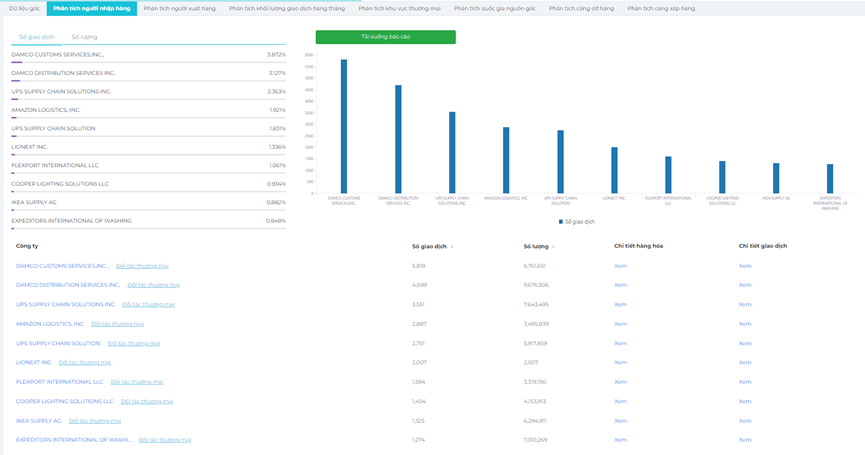Open FLEXPORT INTERNATIONAL LLC company link in table
This screenshot has height=455, width=865.
tap(60, 382)
